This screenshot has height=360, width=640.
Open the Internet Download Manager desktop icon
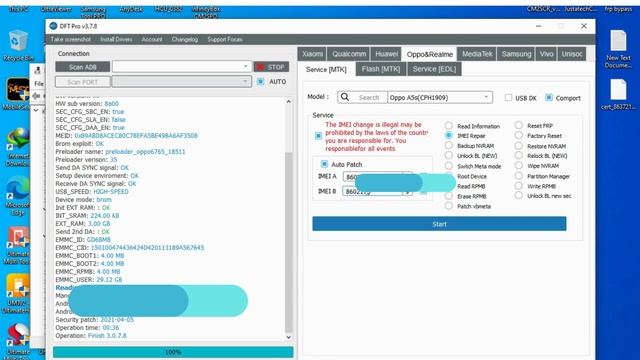click(x=18, y=147)
